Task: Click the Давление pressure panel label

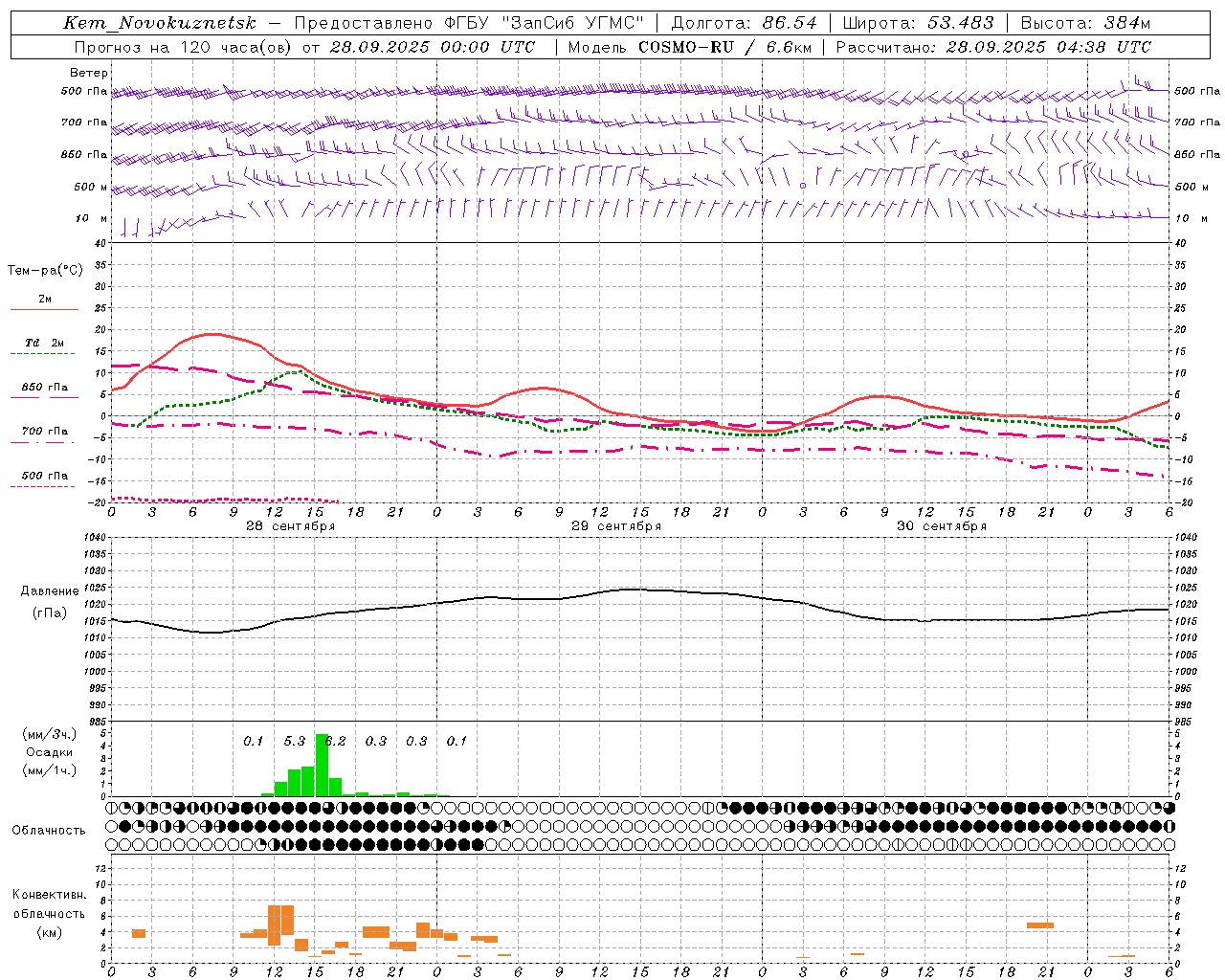Action: 49,591
